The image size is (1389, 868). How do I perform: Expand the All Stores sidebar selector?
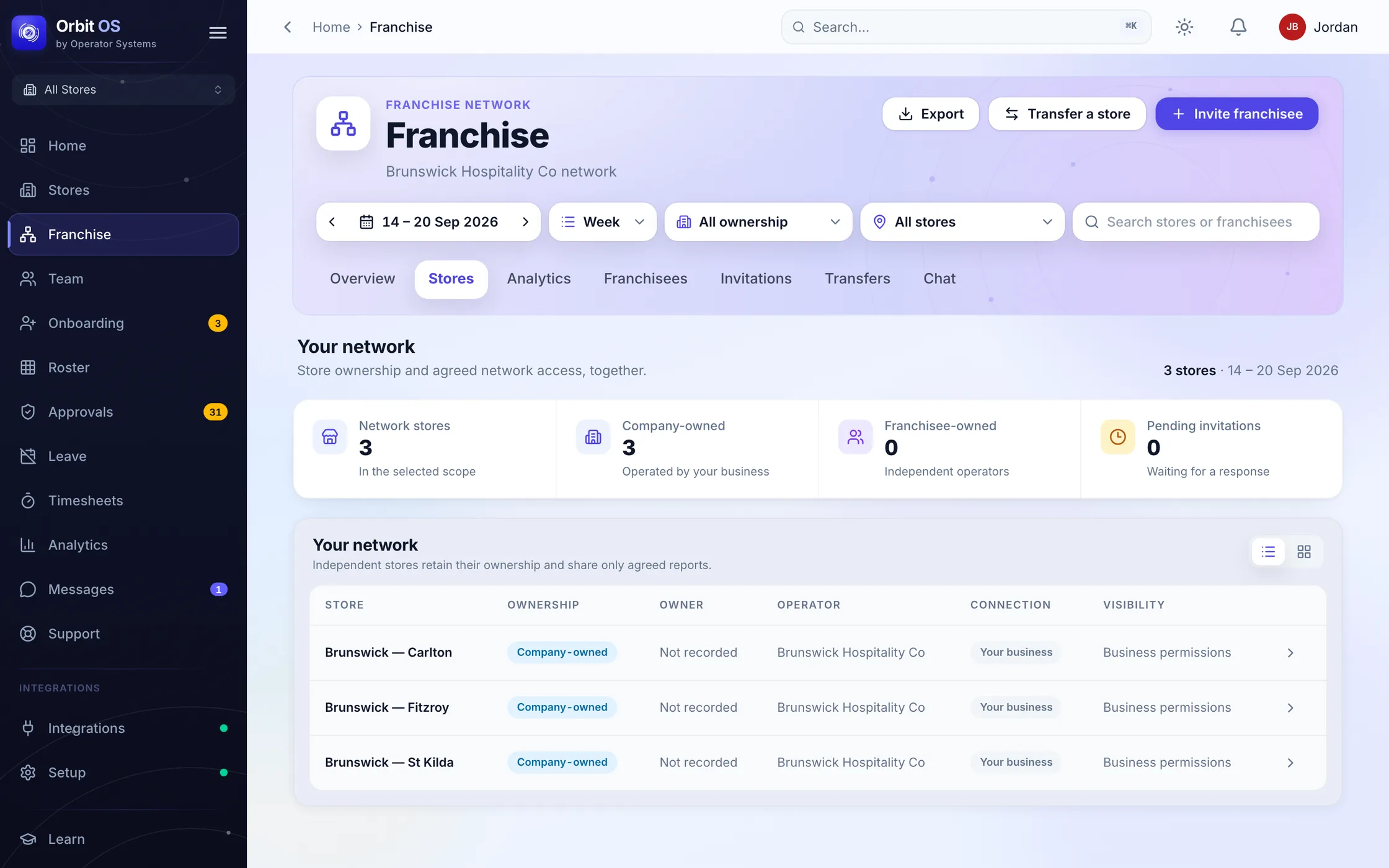tap(123, 90)
